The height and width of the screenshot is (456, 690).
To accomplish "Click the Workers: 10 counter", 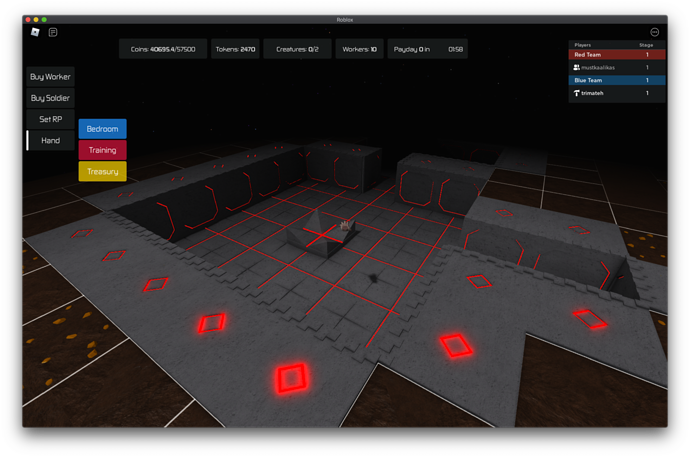I will point(360,49).
